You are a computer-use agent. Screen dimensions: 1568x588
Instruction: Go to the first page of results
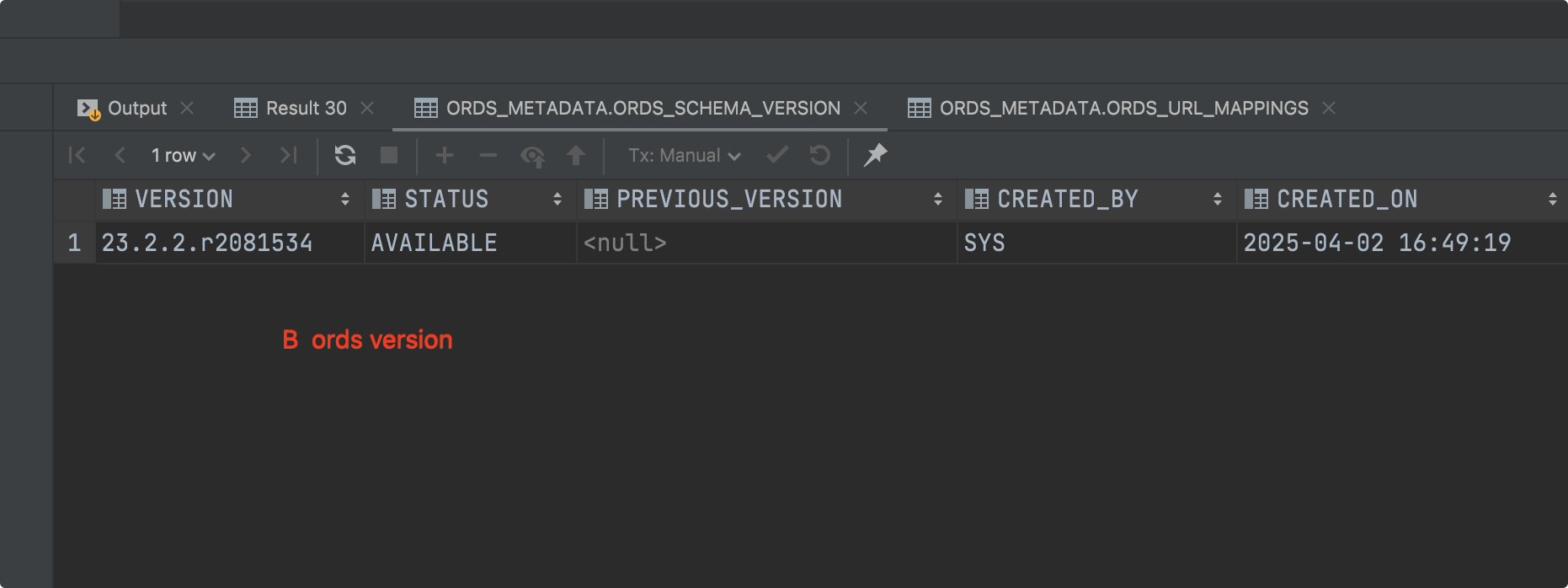point(77,155)
